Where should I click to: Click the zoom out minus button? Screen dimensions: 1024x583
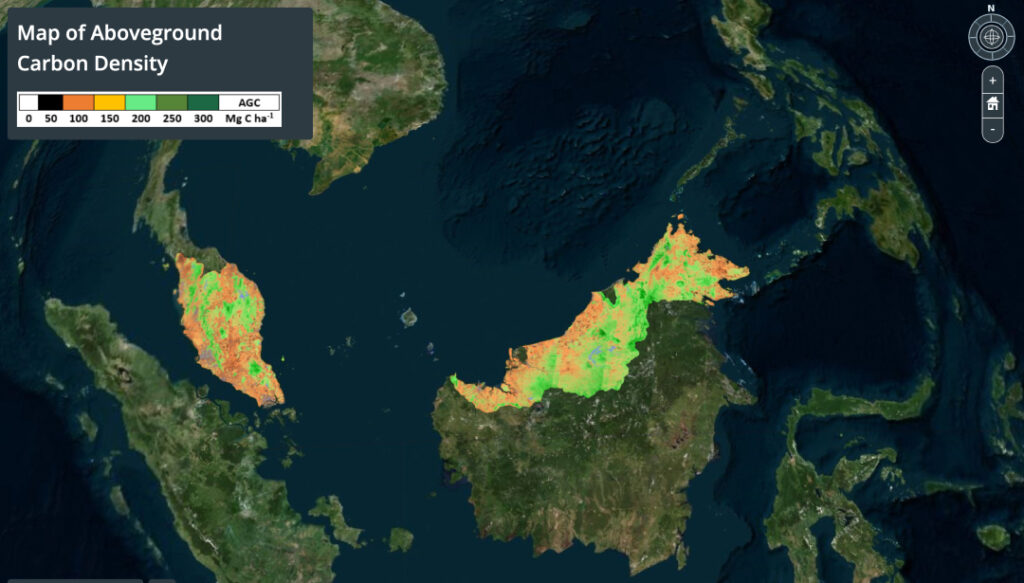point(992,129)
